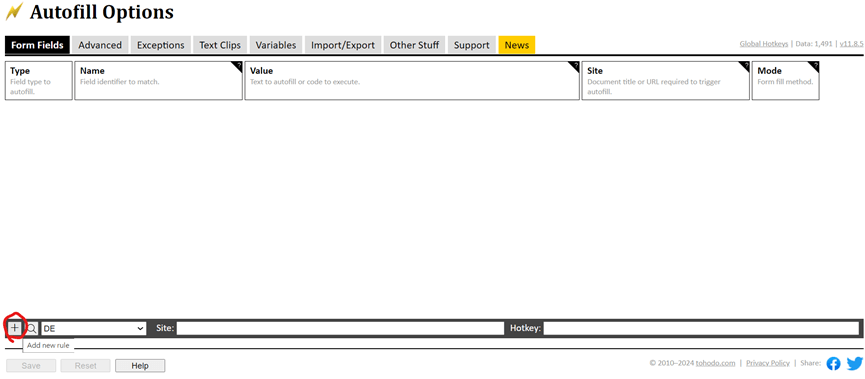Open the Privacy Policy link

(x=767, y=363)
